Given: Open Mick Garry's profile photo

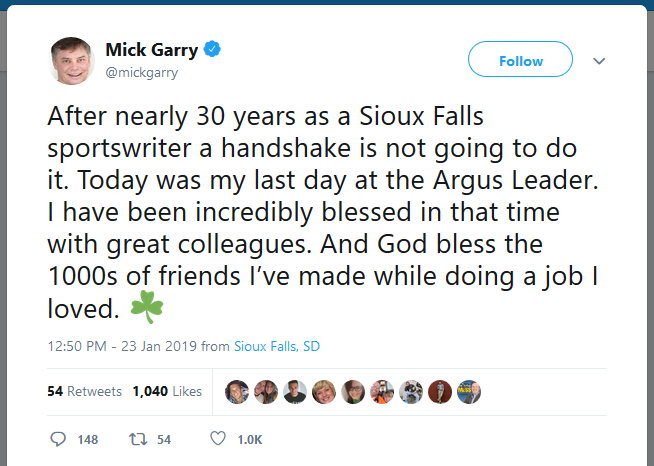Looking at the screenshot, I should point(71,60).
